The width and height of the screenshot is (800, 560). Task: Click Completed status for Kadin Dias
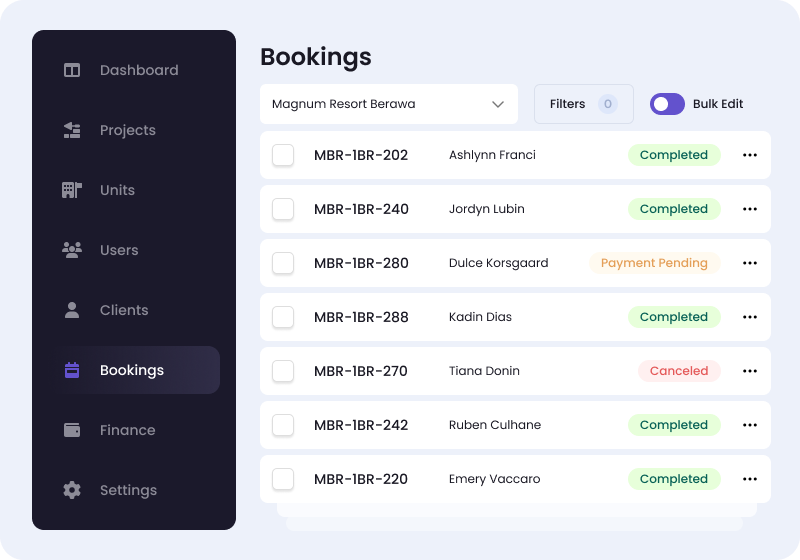[x=674, y=317]
